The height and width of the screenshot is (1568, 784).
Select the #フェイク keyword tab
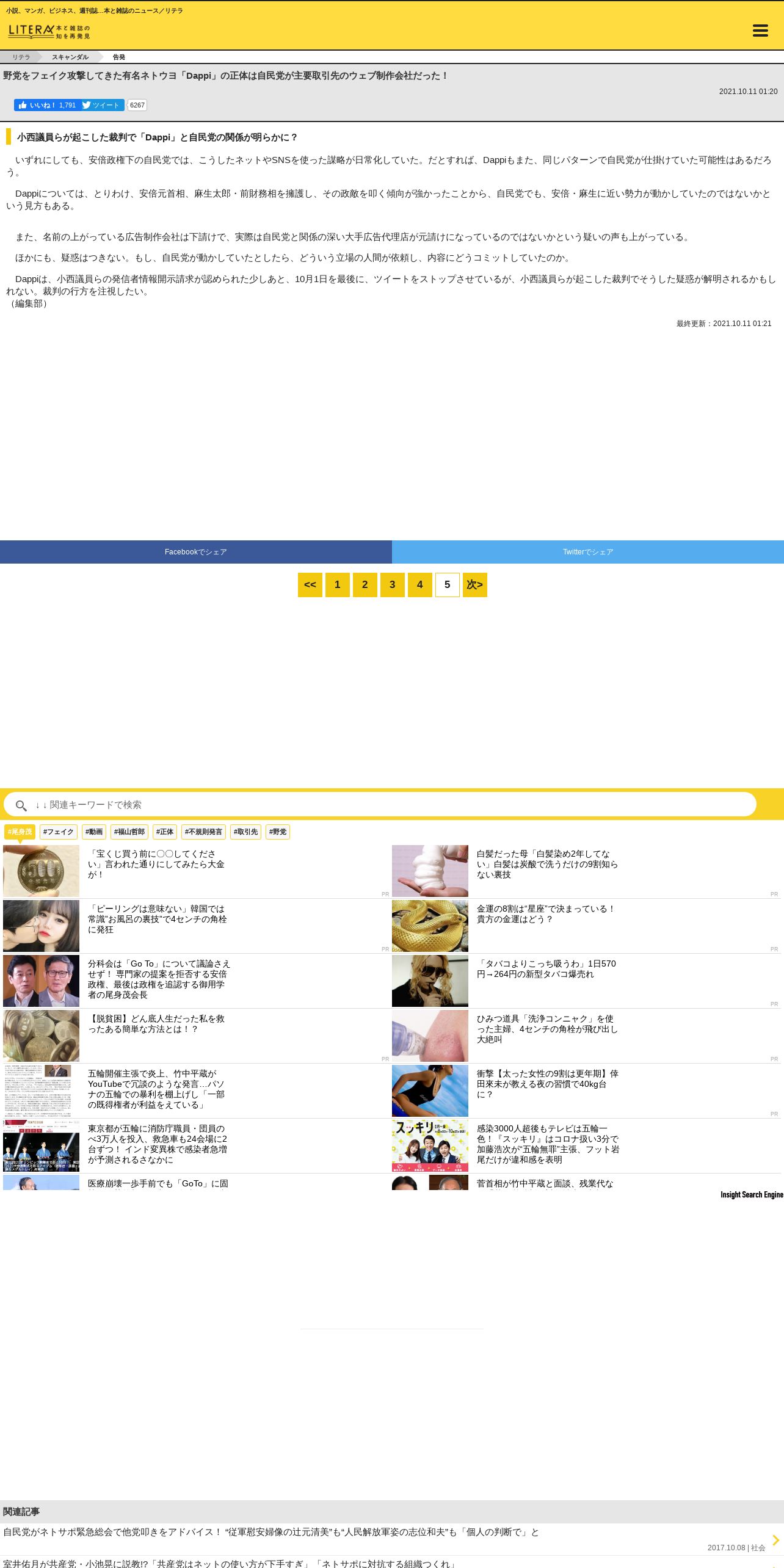pyautogui.click(x=59, y=832)
